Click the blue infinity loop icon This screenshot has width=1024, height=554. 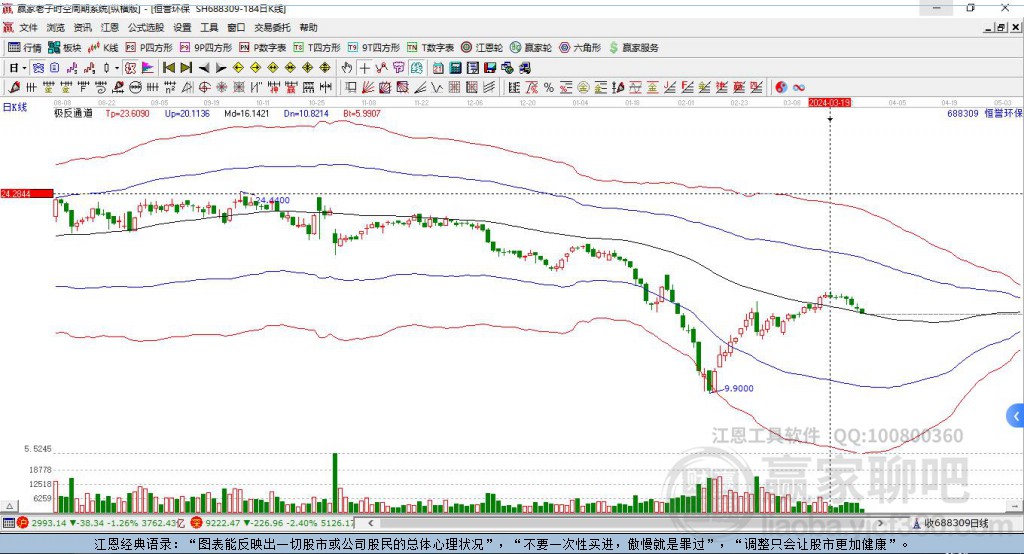coord(799,88)
